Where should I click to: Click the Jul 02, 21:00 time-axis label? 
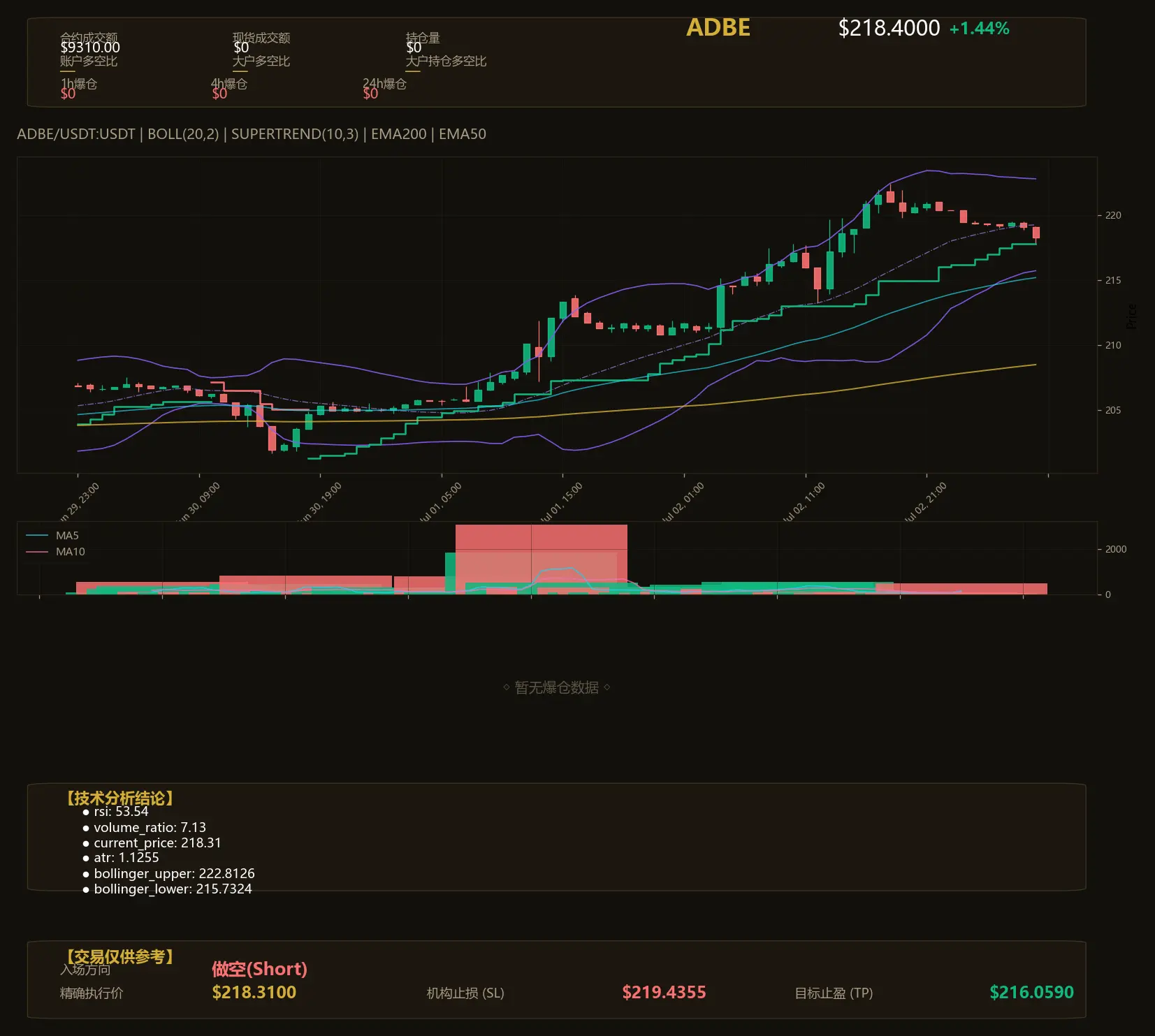coord(924,503)
